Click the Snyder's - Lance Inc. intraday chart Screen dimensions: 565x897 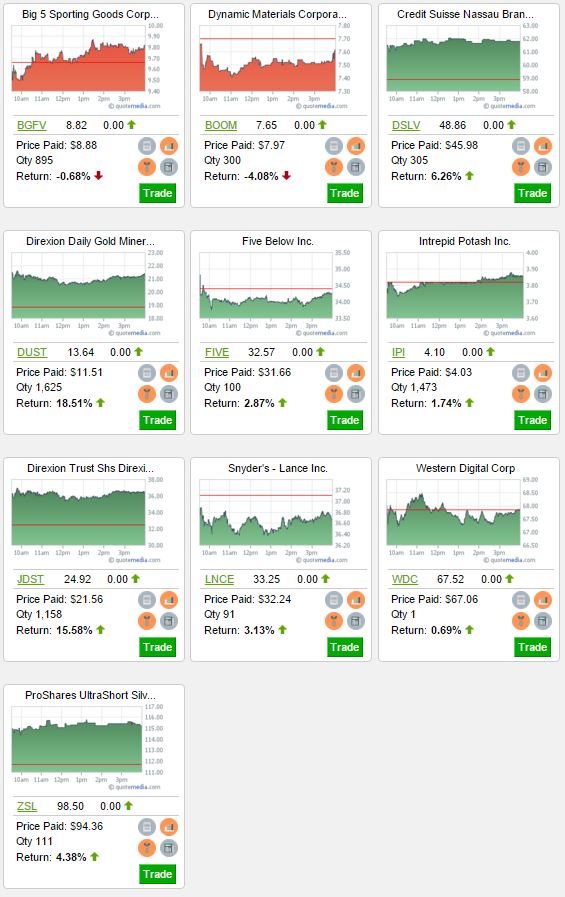point(274,519)
